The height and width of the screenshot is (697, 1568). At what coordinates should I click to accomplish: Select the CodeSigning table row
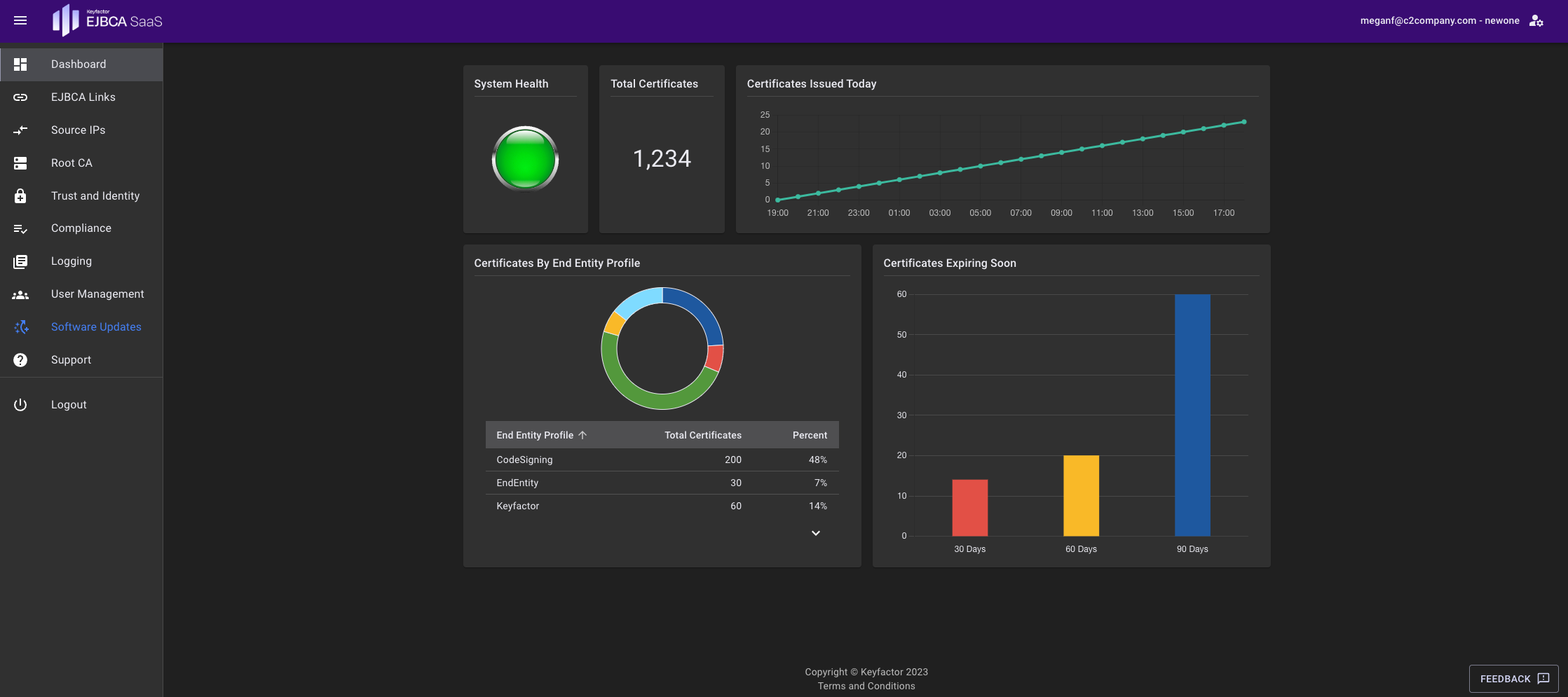[661, 460]
